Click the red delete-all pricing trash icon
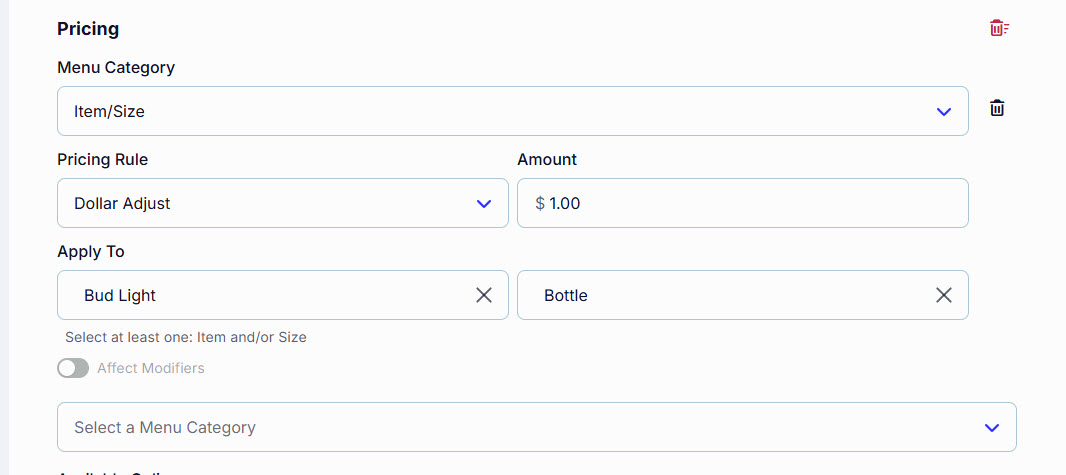Image resolution: width=1066 pixels, height=475 pixels. 999,28
